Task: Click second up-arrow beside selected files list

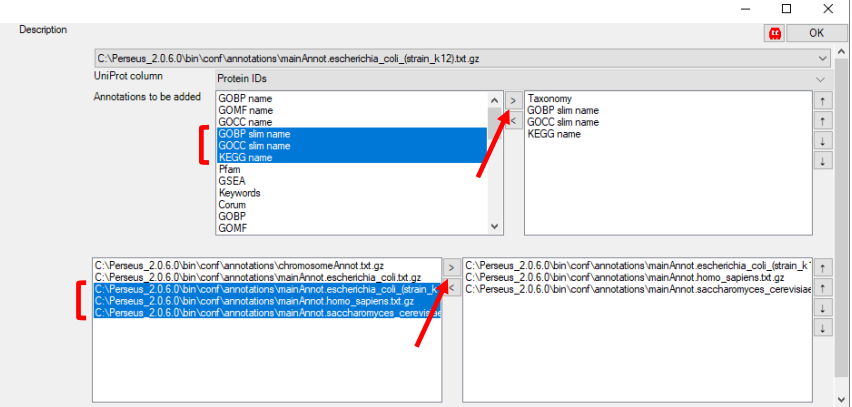Action: coord(823,287)
